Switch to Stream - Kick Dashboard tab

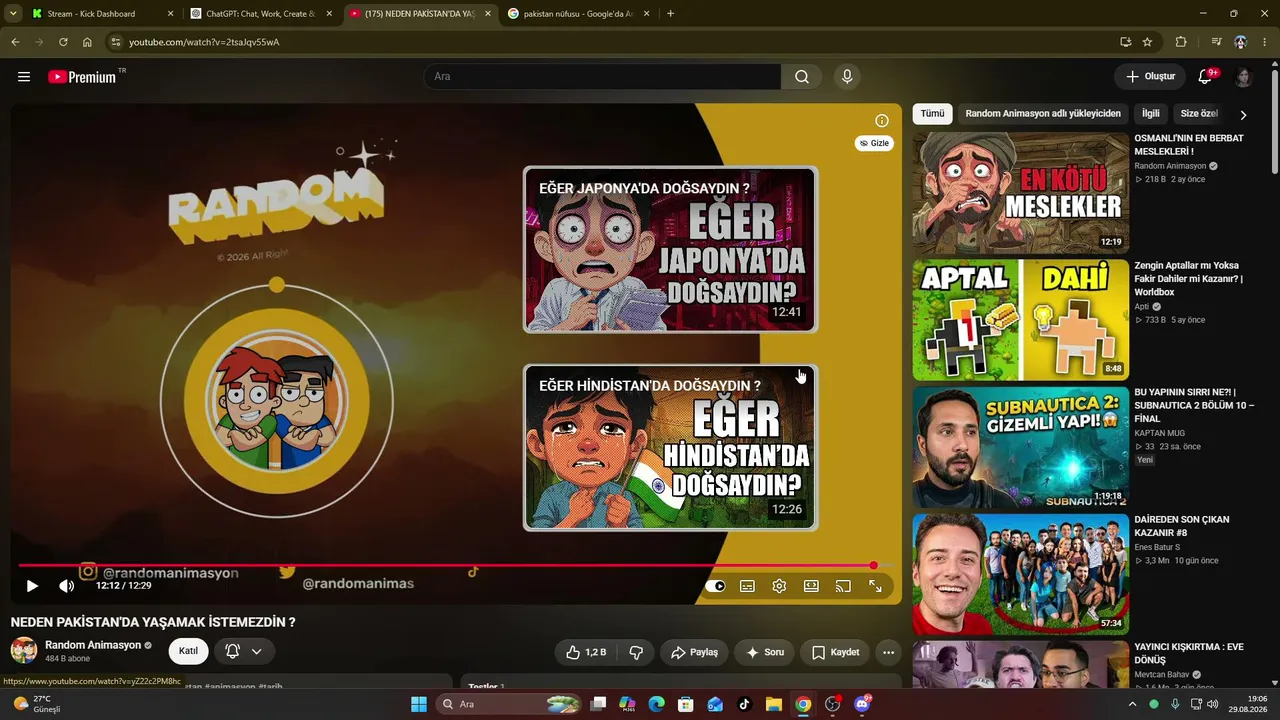coord(100,14)
